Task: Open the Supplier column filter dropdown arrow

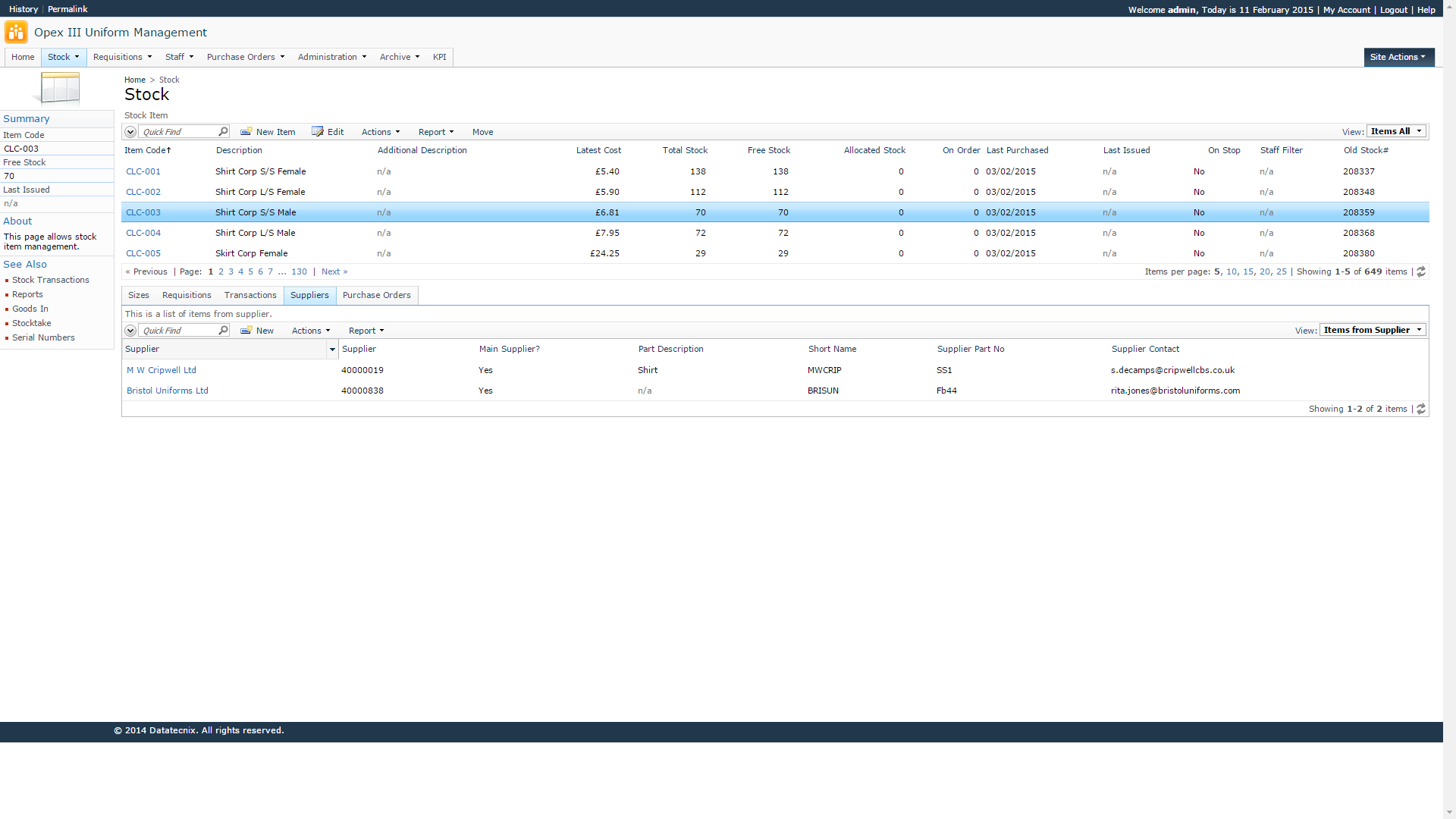Action: click(x=332, y=350)
